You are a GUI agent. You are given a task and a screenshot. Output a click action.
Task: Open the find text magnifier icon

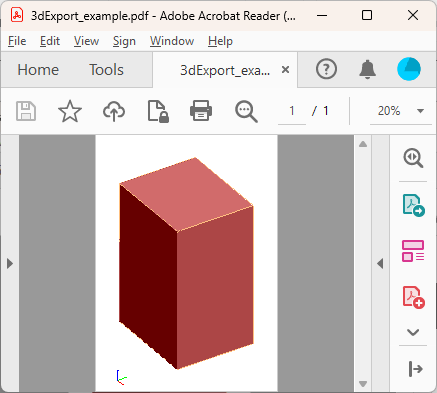[x=246, y=111]
